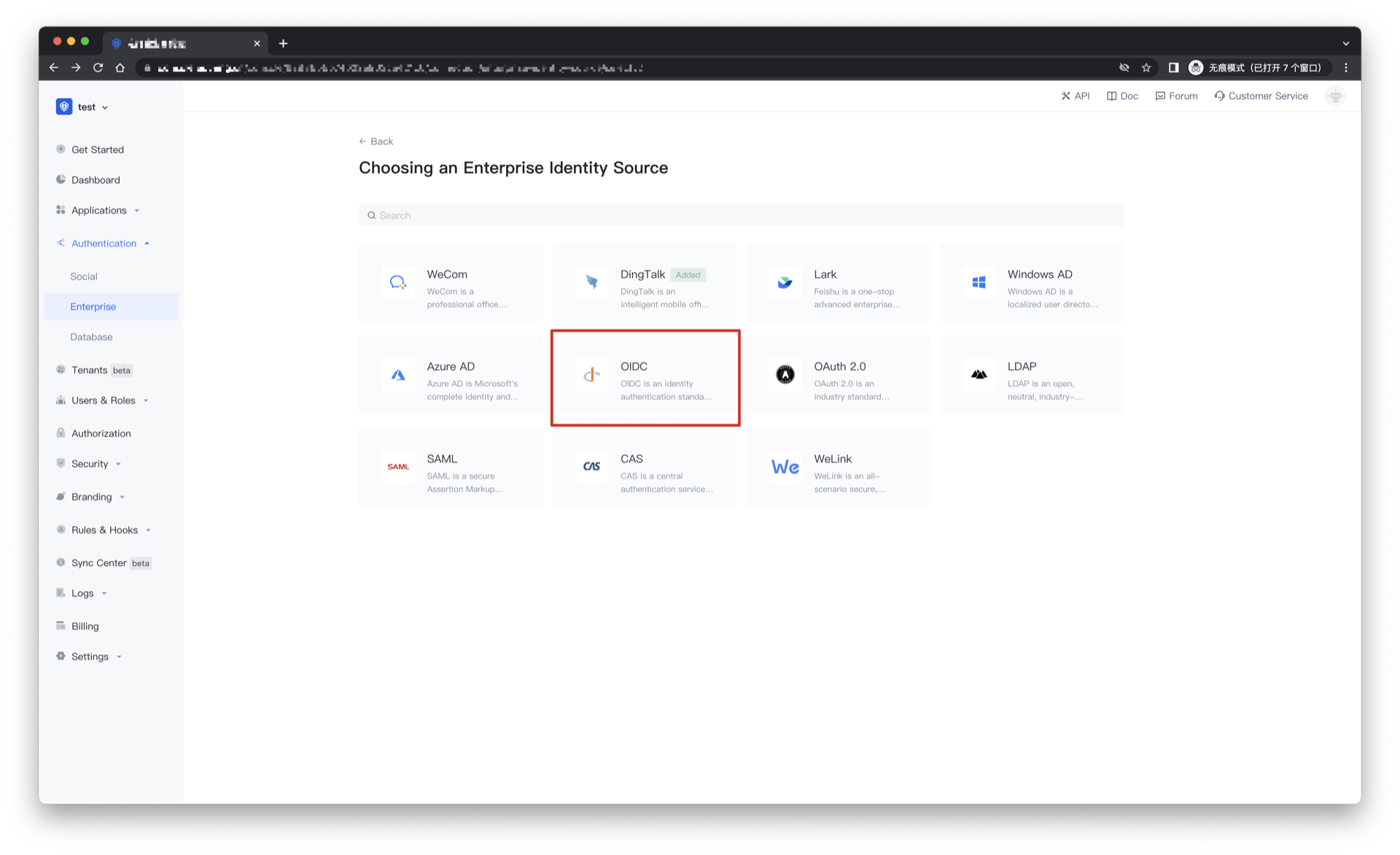Select the DingTalk bird icon
1400x855 pixels.
591,282
